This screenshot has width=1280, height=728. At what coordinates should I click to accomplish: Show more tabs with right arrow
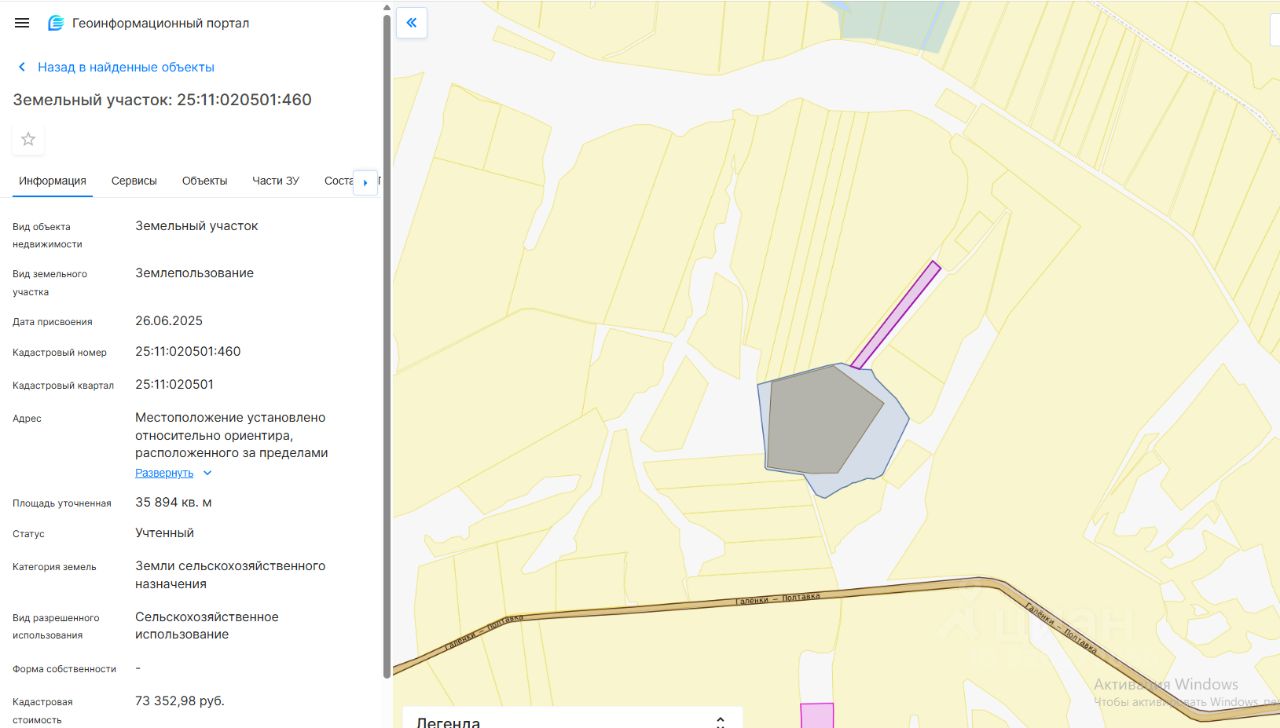click(x=365, y=182)
